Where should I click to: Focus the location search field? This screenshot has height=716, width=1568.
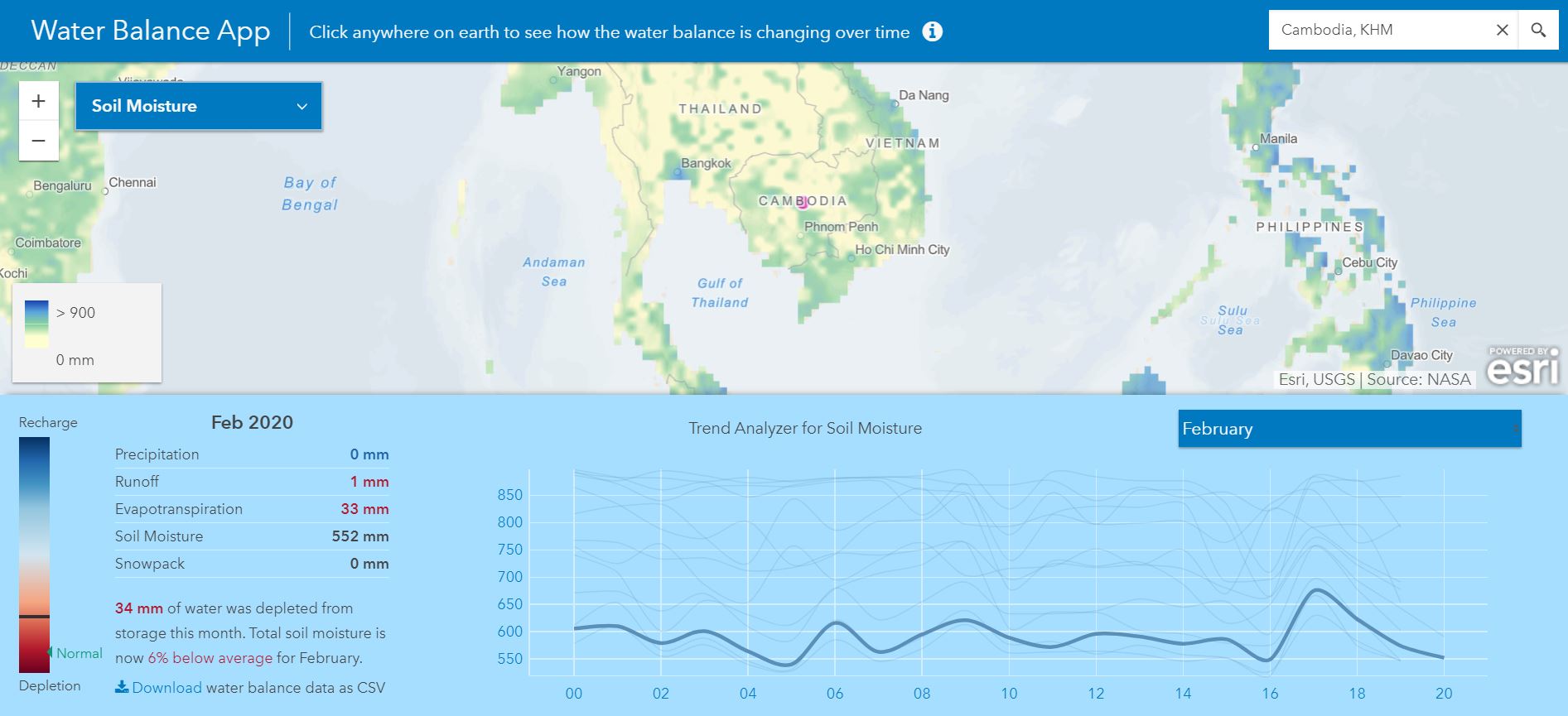coord(1375,30)
